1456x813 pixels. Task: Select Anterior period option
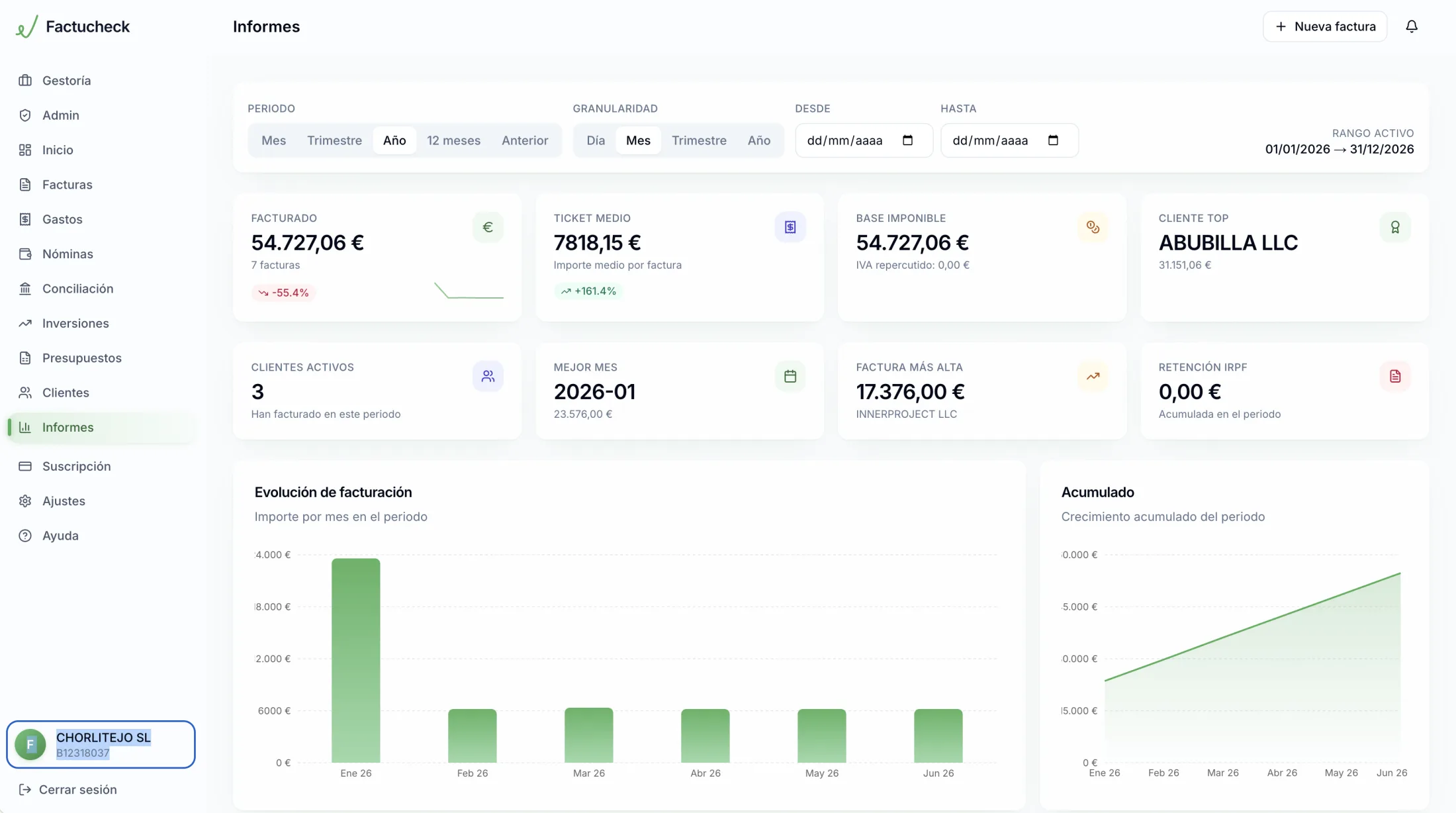(x=525, y=140)
